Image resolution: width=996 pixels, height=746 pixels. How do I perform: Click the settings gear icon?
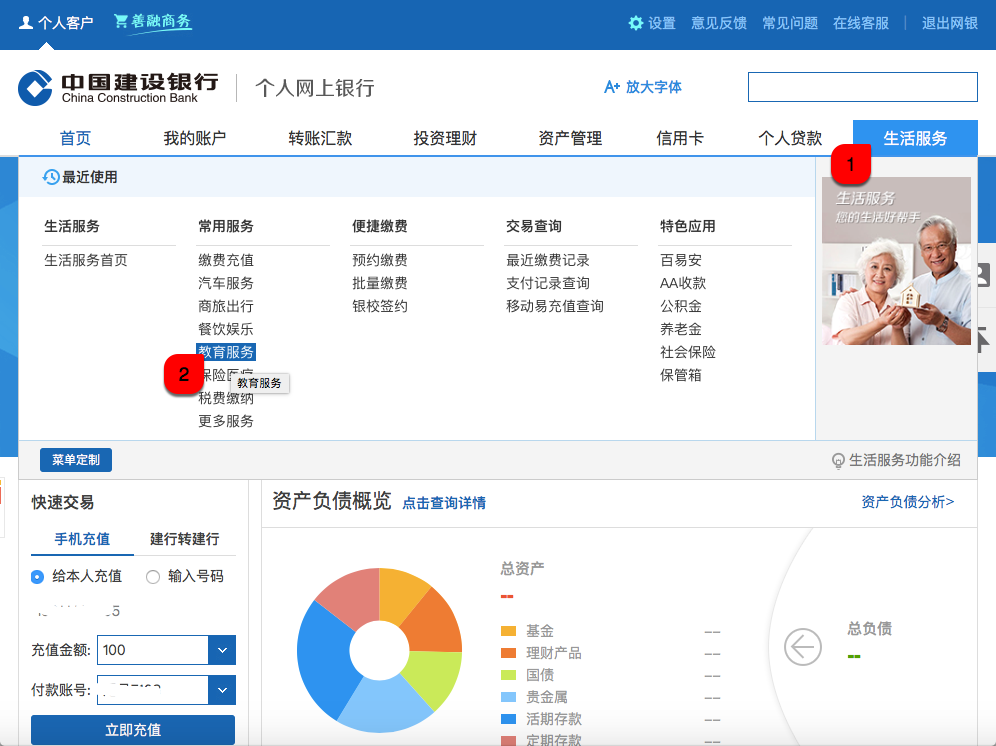tap(636, 23)
